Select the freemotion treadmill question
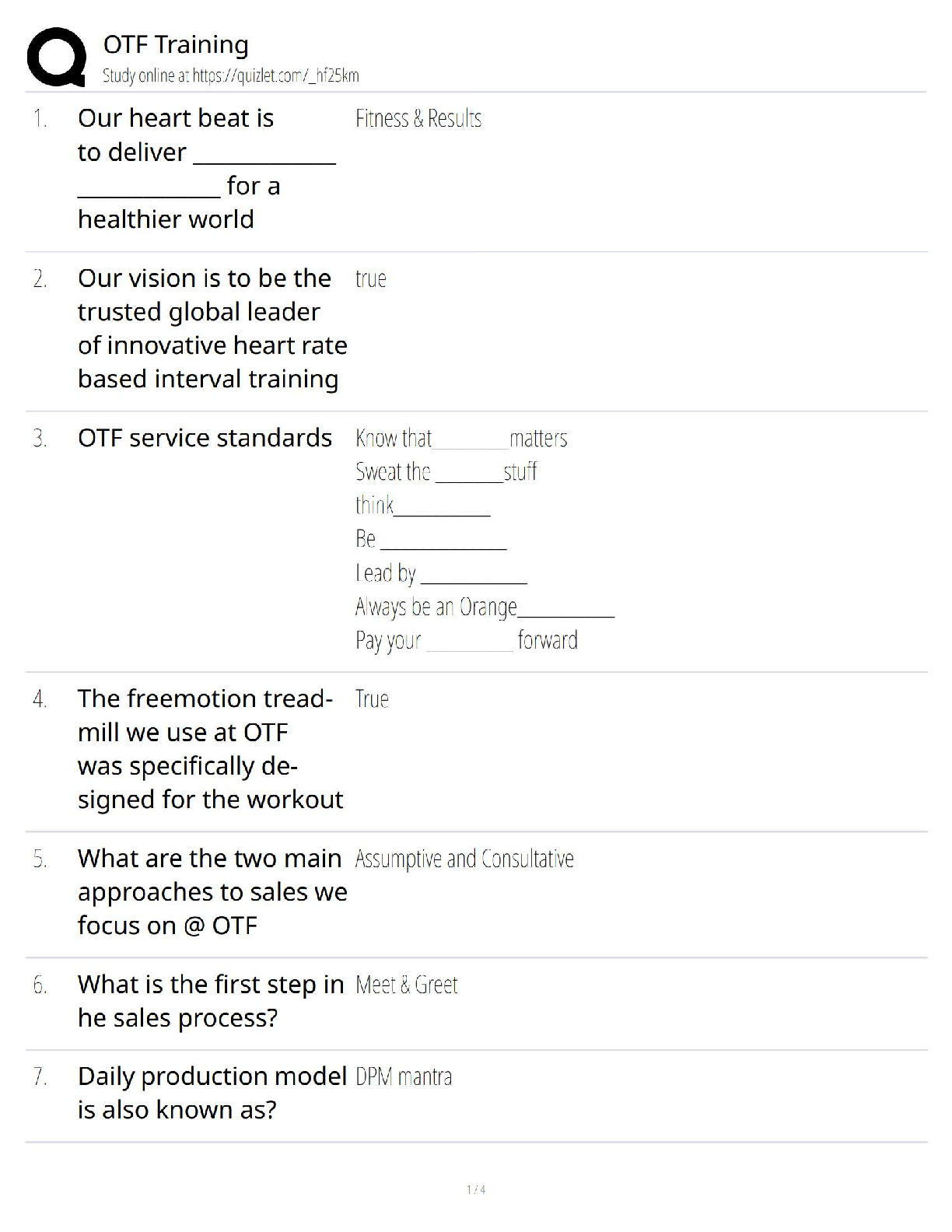Viewport: 952px width, 1232px height. tap(210, 749)
